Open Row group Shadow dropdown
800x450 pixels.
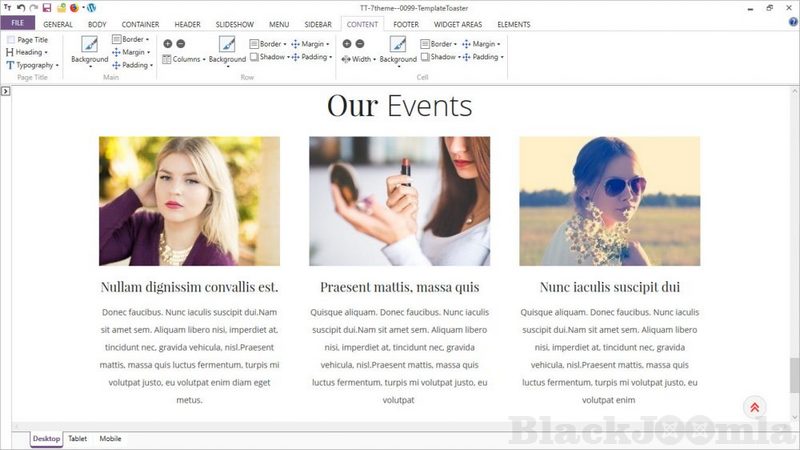[272, 57]
